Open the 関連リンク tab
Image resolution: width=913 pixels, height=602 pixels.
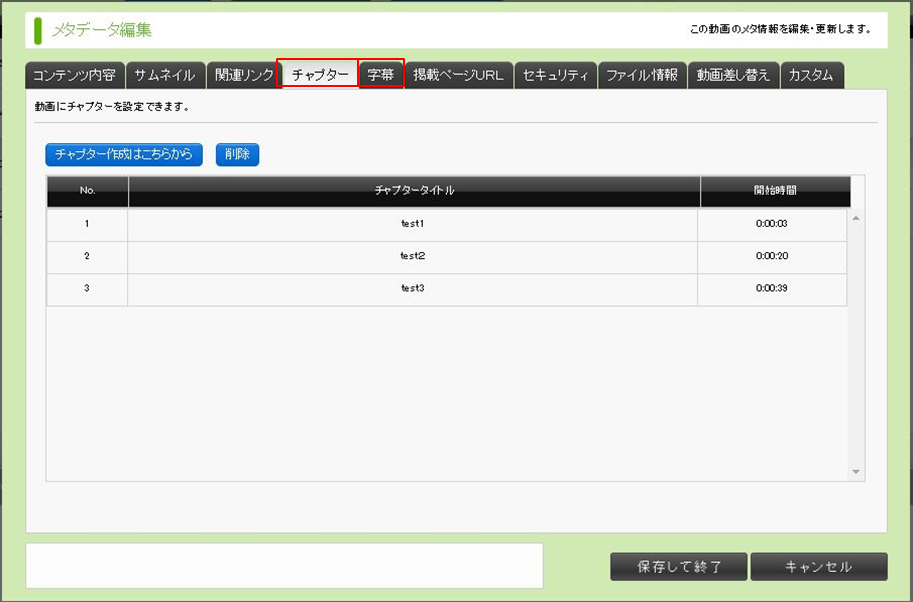pos(243,75)
